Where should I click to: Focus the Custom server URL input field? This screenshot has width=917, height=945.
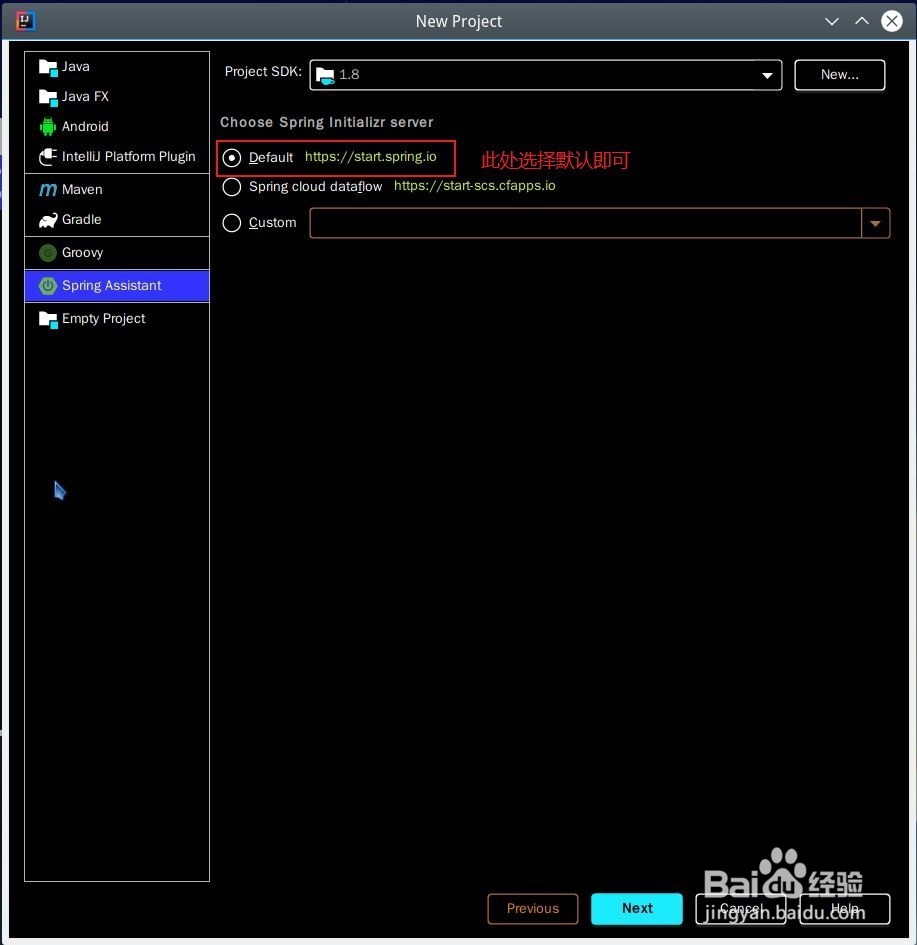click(586, 224)
